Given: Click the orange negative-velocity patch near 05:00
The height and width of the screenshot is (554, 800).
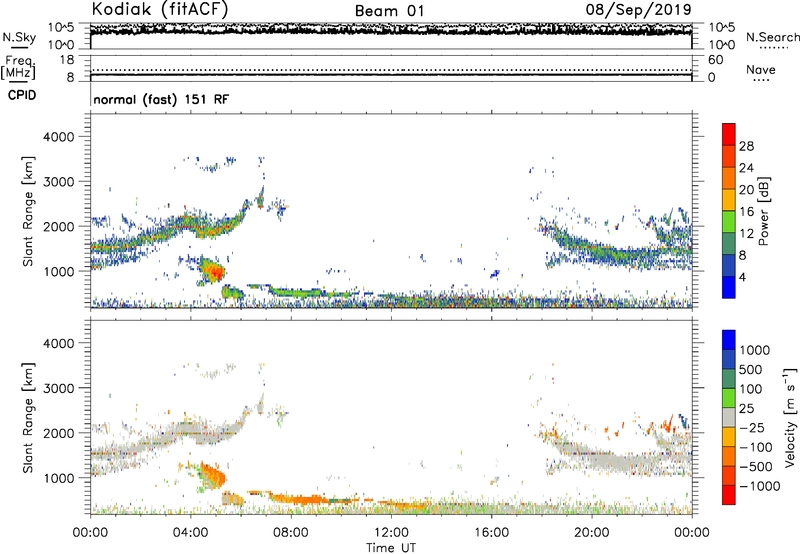Looking at the screenshot, I should 213,475.
